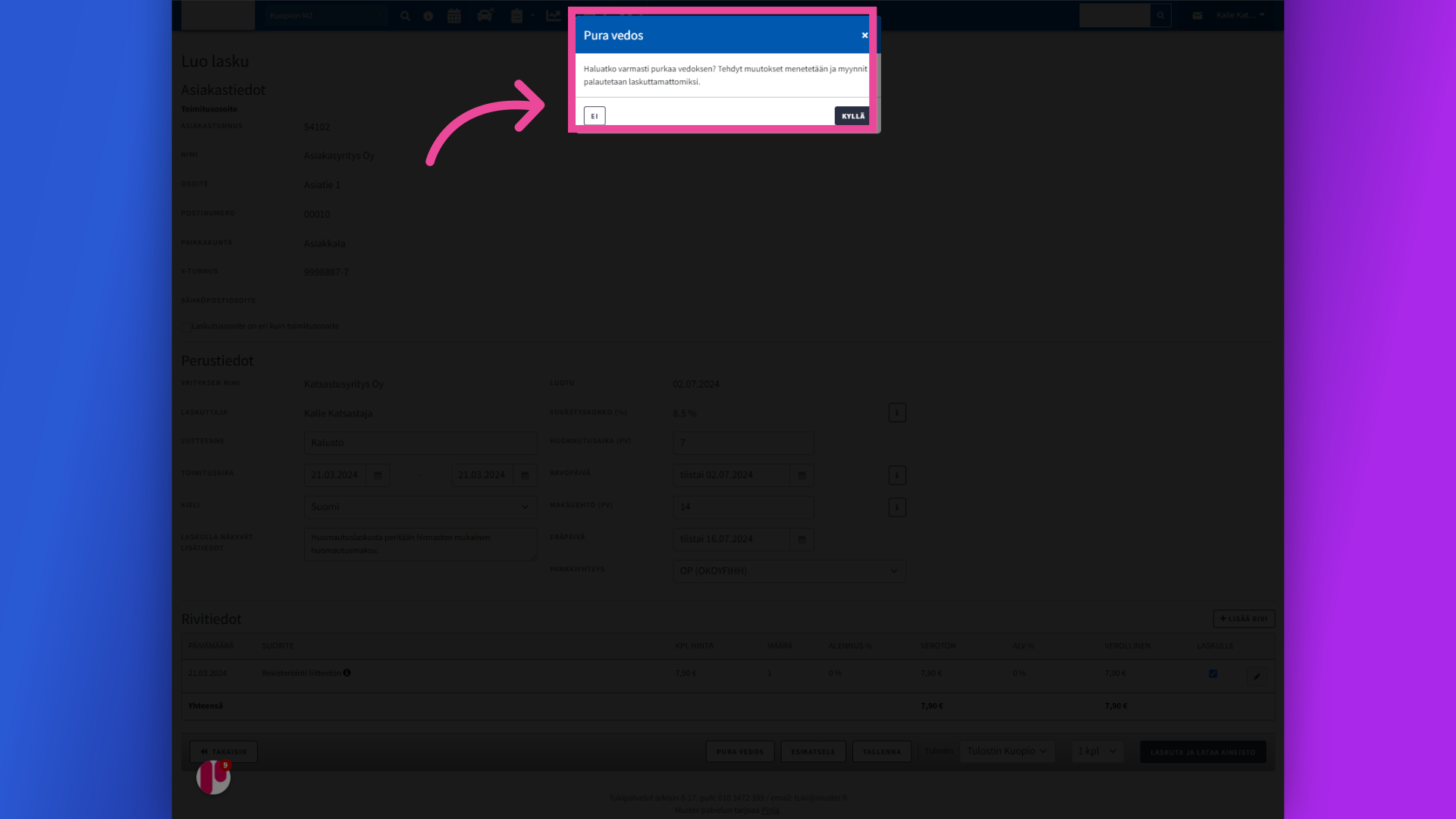Open calendar icon for Arvopäivä
Viewport: 1456px width, 819px height.
coord(802,475)
